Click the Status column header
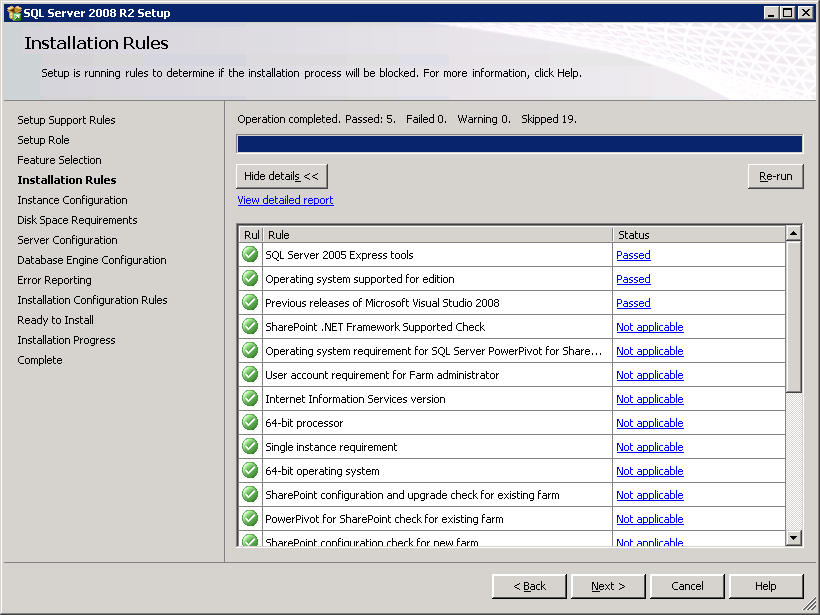Viewport: 820px width, 615px height. click(698, 235)
